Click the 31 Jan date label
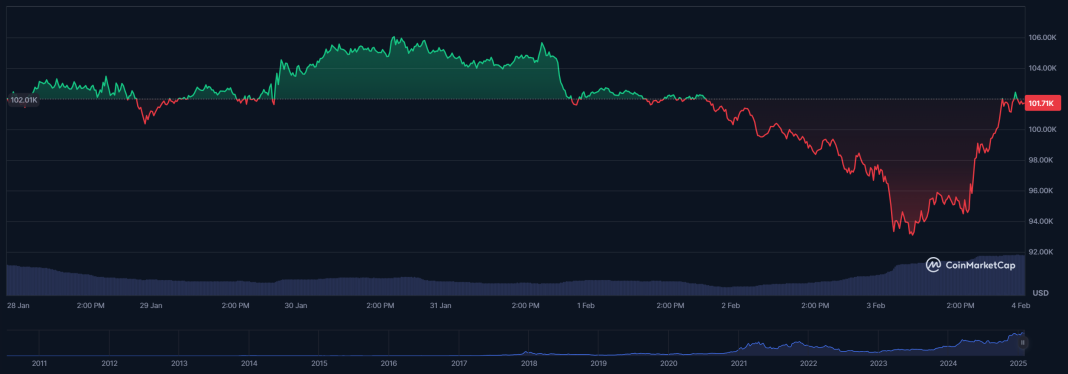 pos(441,306)
